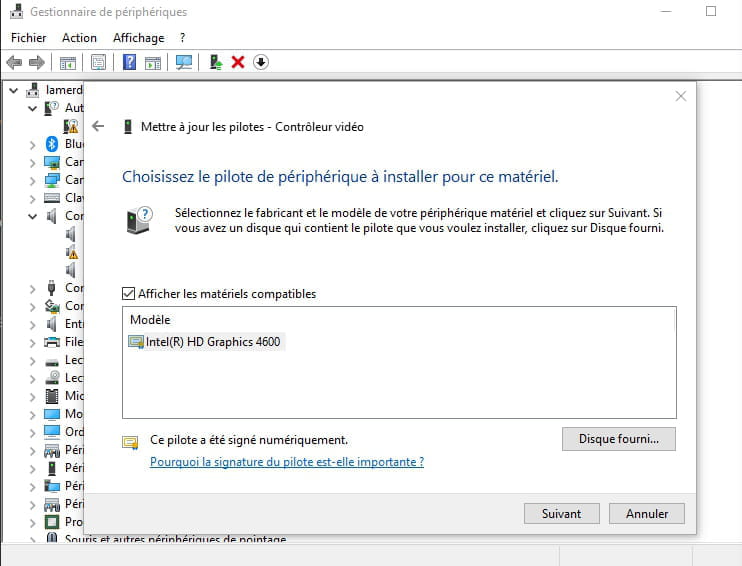Click the keyboard category icon
Image resolution: width=742 pixels, height=566 pixels.
(x=52, y=198)
